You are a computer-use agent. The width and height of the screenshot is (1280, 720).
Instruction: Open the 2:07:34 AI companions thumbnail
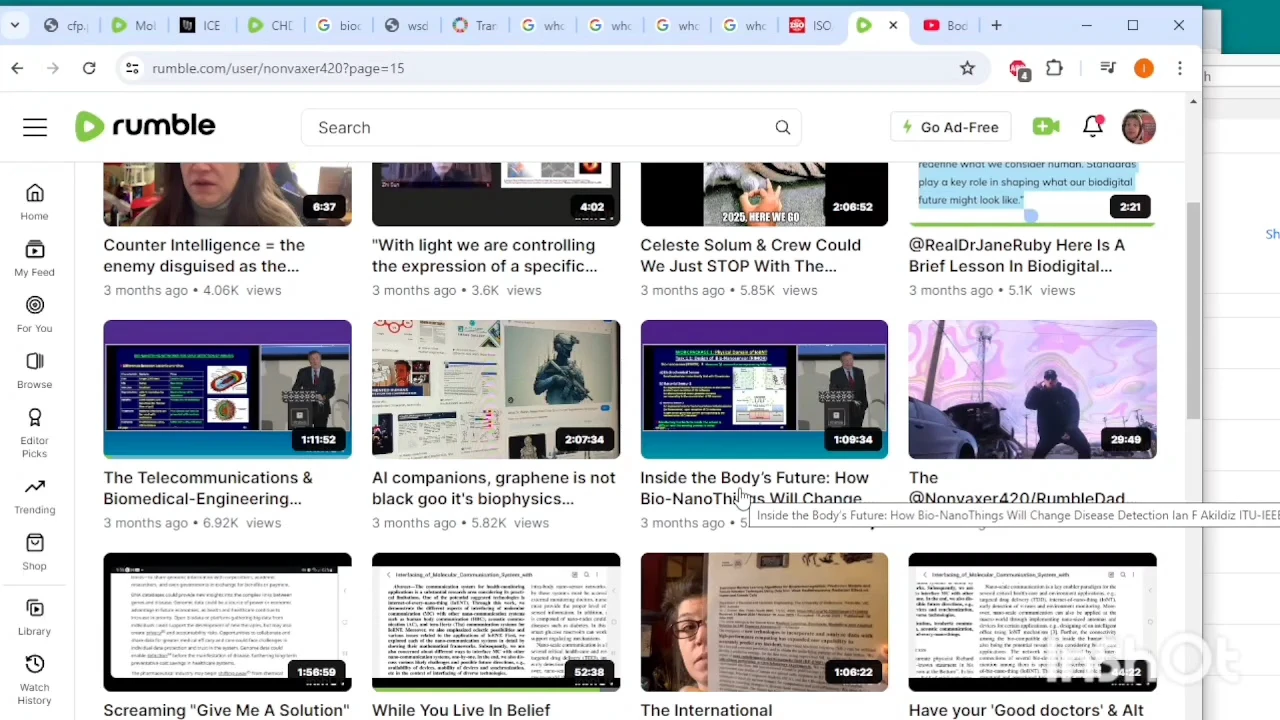coord(496,389)
